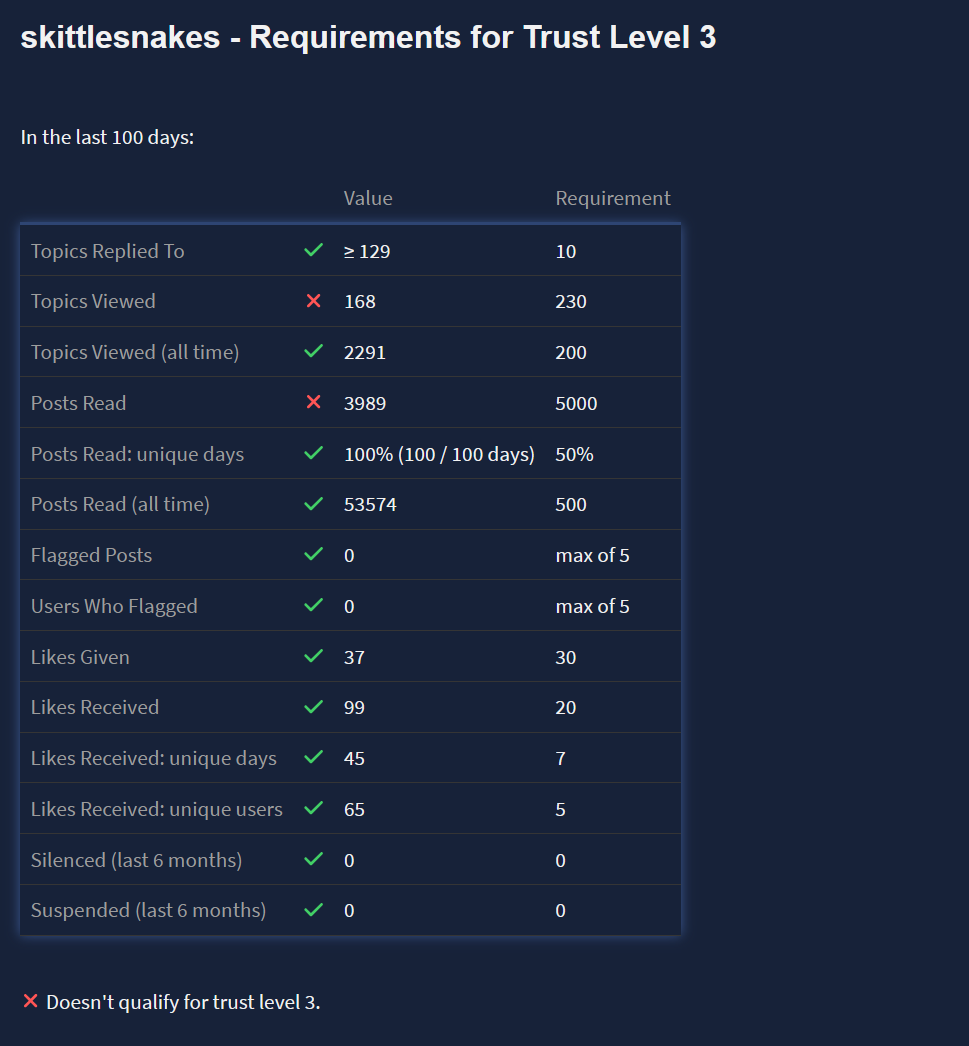Click the green checkmark beside Likes Given
Viewport: 969px width, 1046px height.
click(313, 656)
